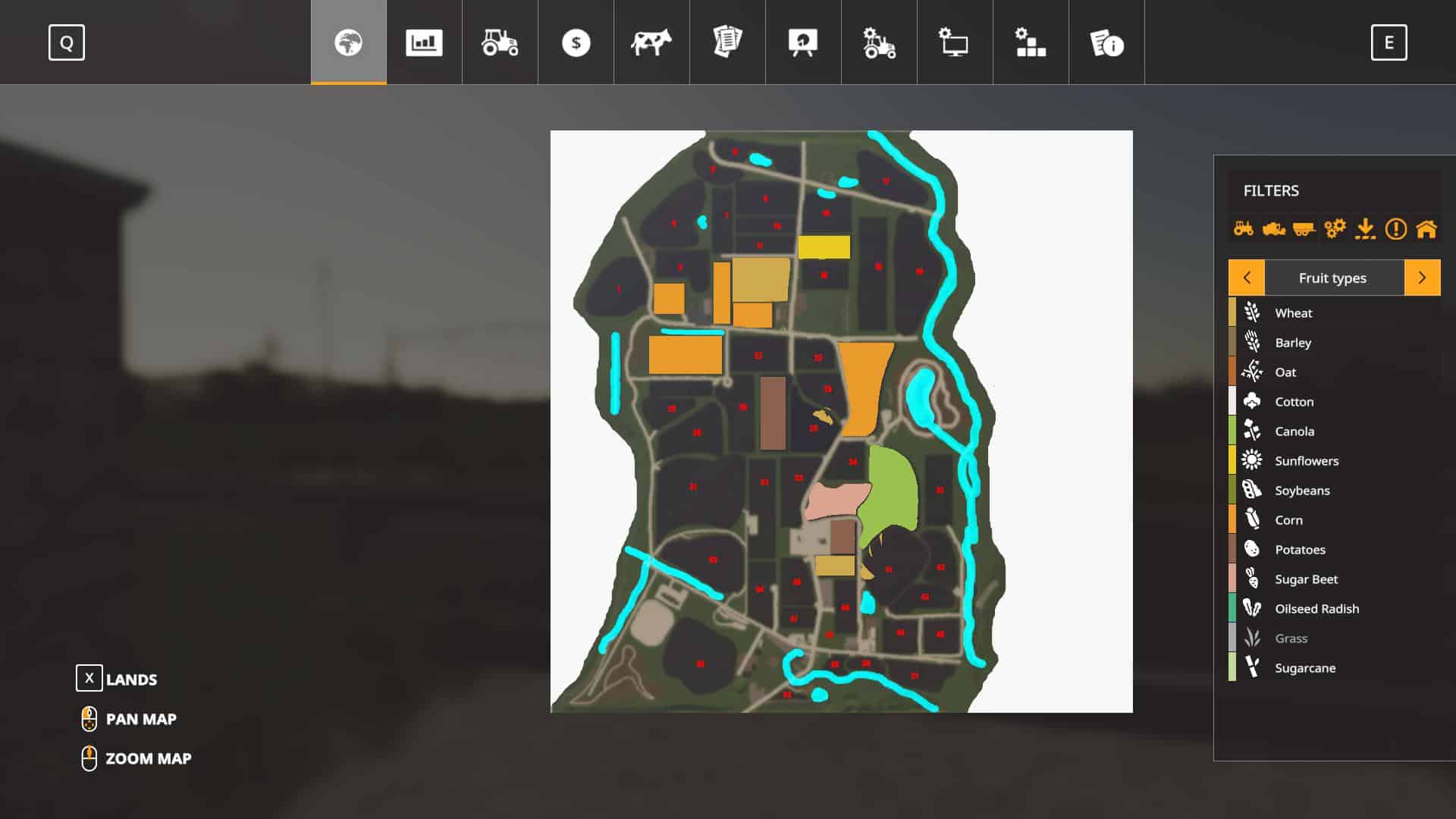Toggle the house buildings map filter

pyautogui.click(x=1426, y=228)
